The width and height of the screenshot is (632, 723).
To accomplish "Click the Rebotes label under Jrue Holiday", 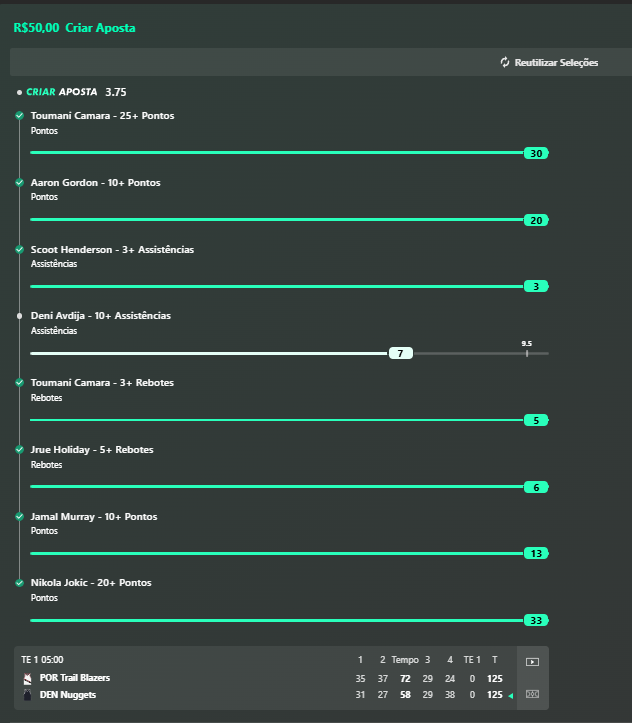I will coord(46,465).
